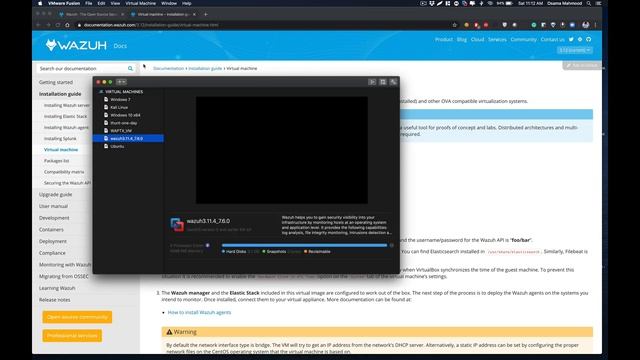Image resolution: width=640 pixels, height=360 pixels.
Task: Open Spotlight search in menu bar
Action: coord(589,3)
